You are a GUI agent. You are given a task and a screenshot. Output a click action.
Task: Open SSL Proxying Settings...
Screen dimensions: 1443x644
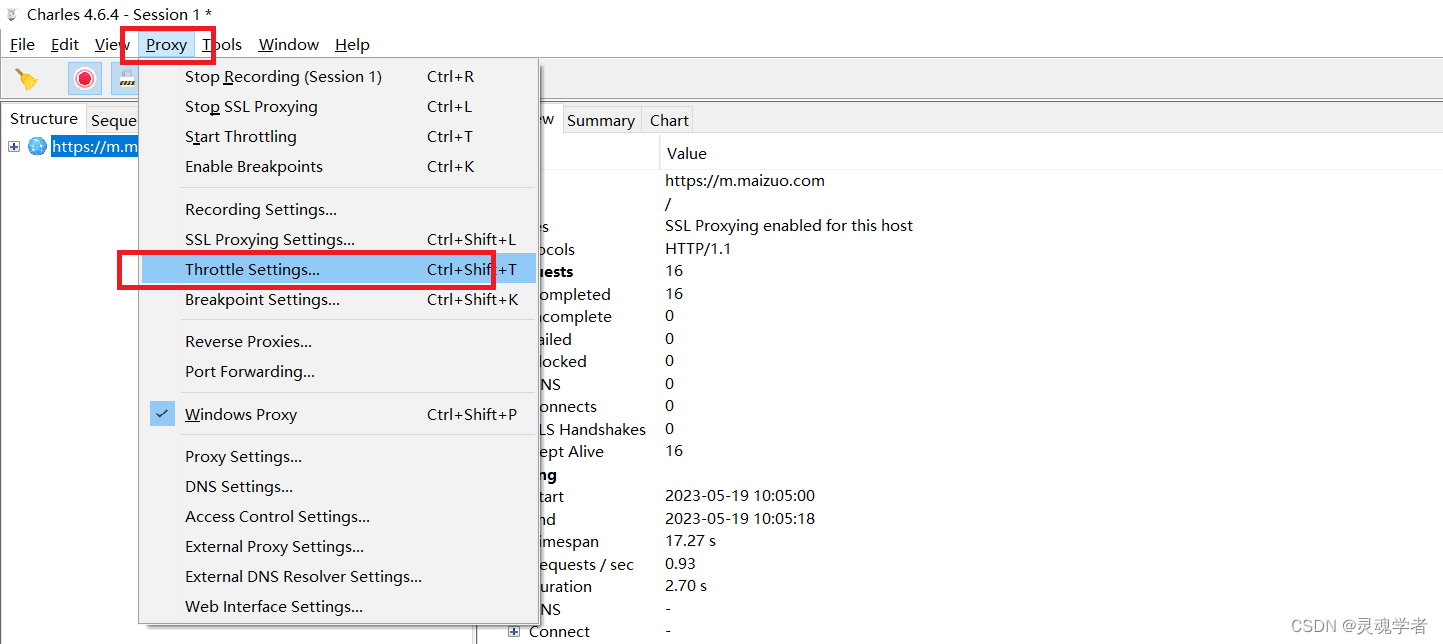pyautogui.click(x=338, y=240)
